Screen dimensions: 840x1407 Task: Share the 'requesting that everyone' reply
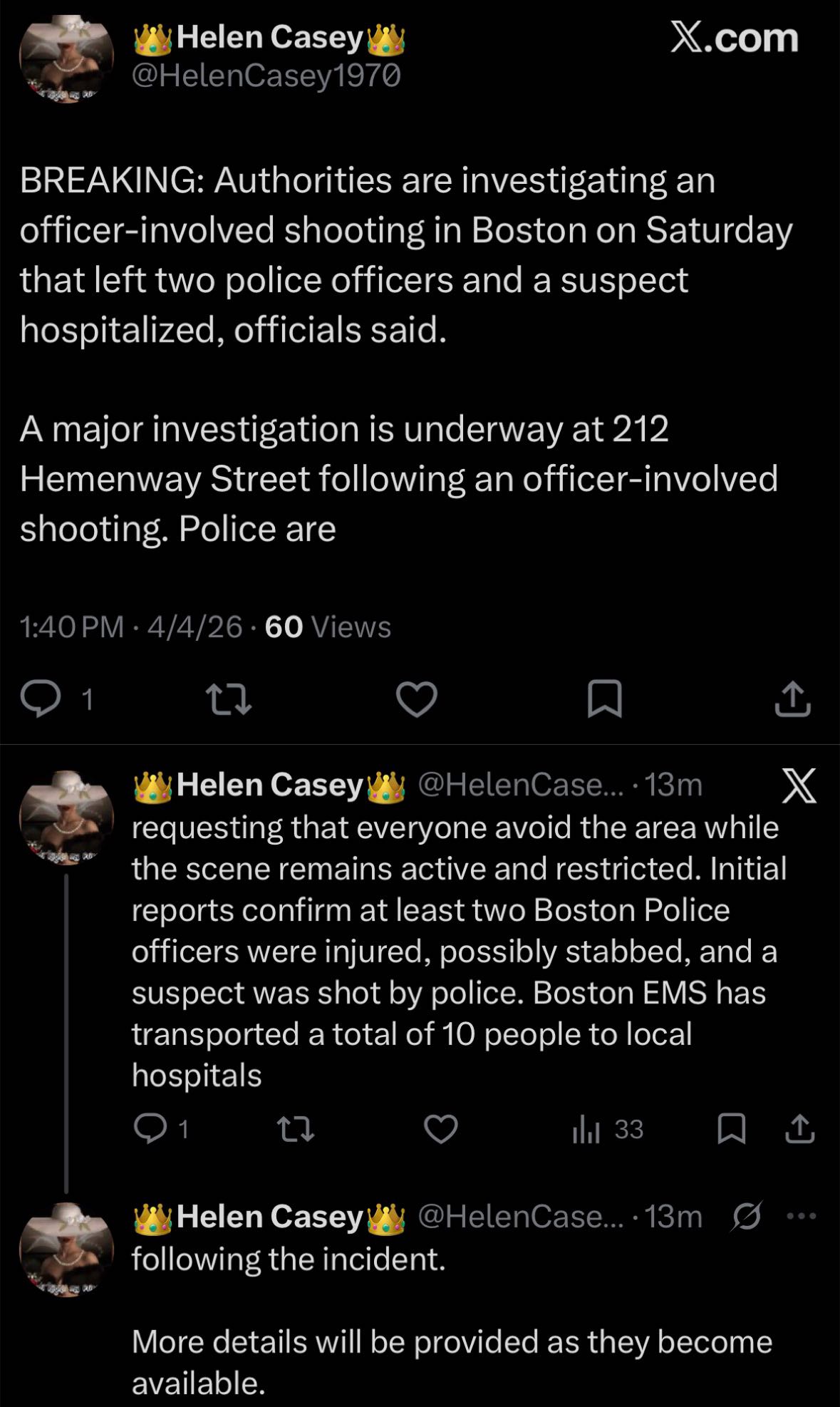pyautogui.click(x=799, y=1129)
